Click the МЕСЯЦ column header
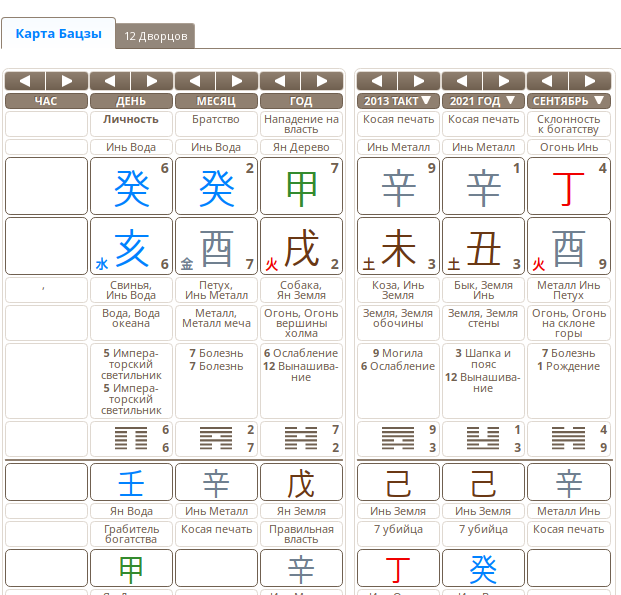Image resolution: width=621 pixels, height=595 pixels. click(216, 101)
